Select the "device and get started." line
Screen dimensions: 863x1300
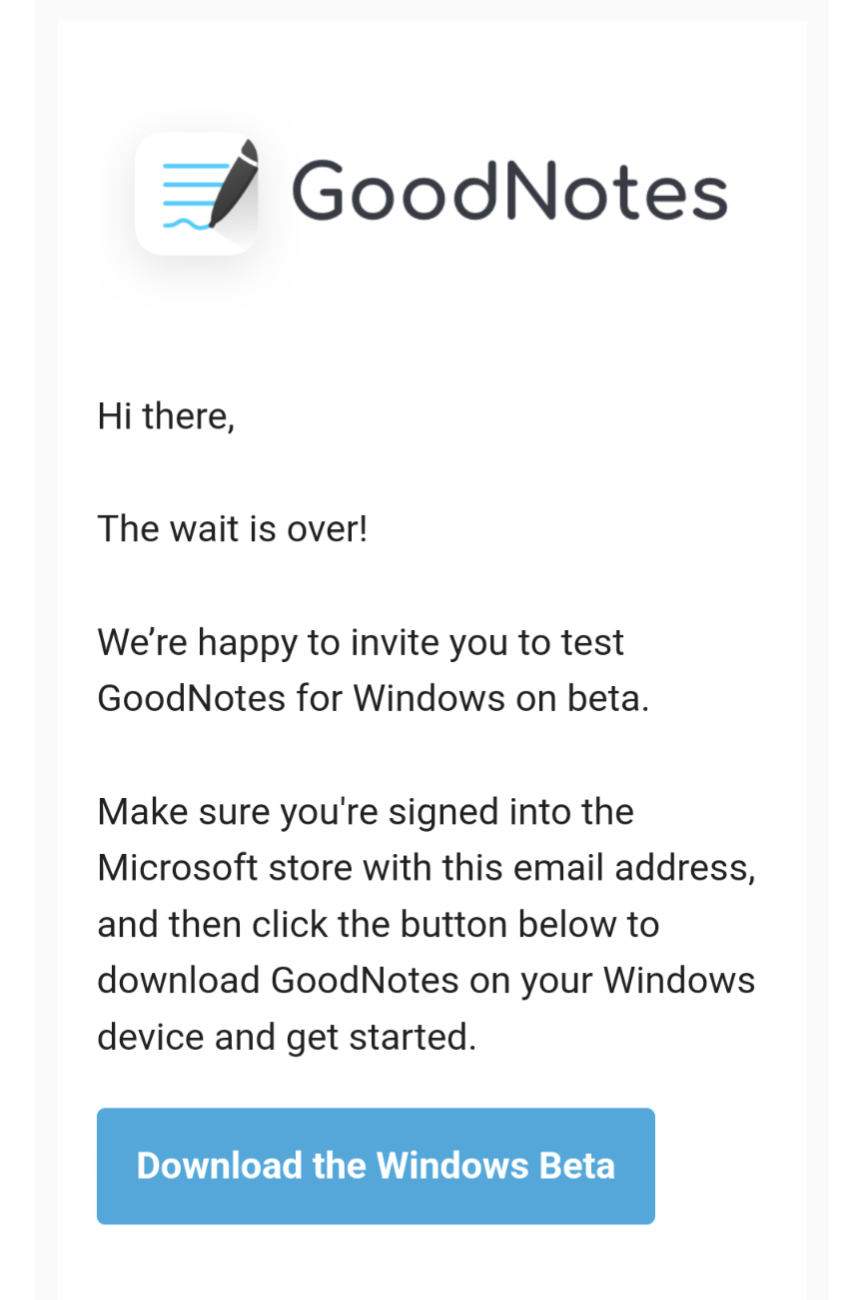coord(287,1037)
